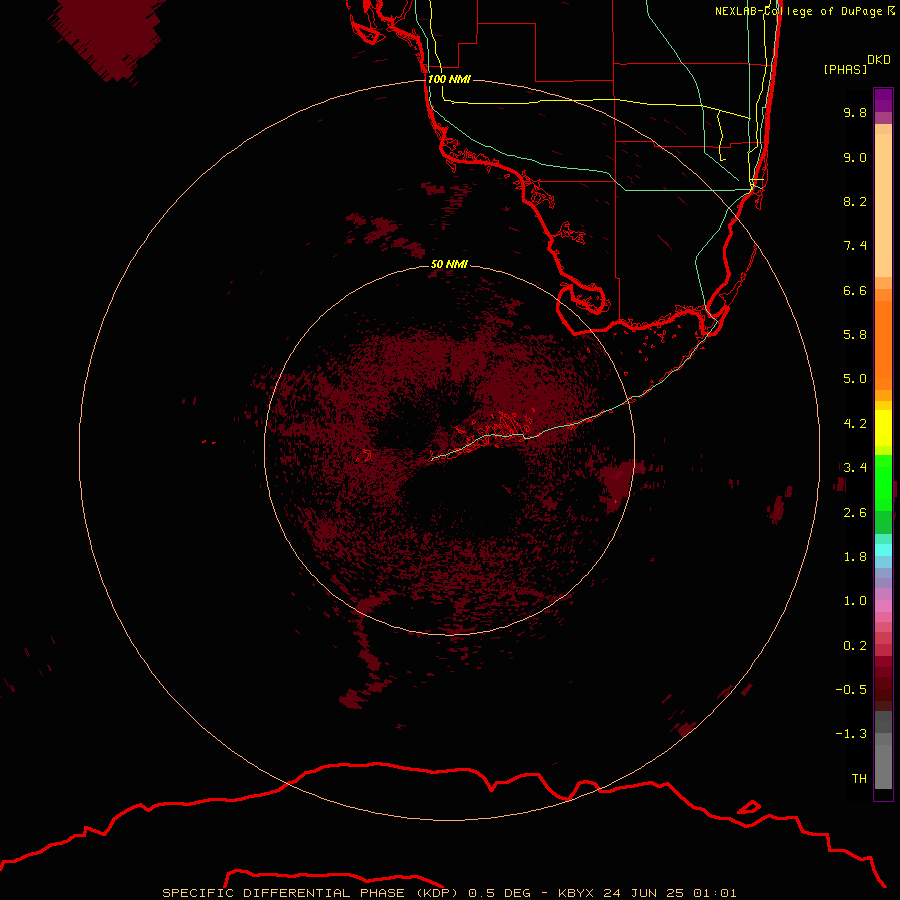This screenshot has height=900, width=900.
Task: Select the cyan color bar segment
Action: [x=883, y=550]
